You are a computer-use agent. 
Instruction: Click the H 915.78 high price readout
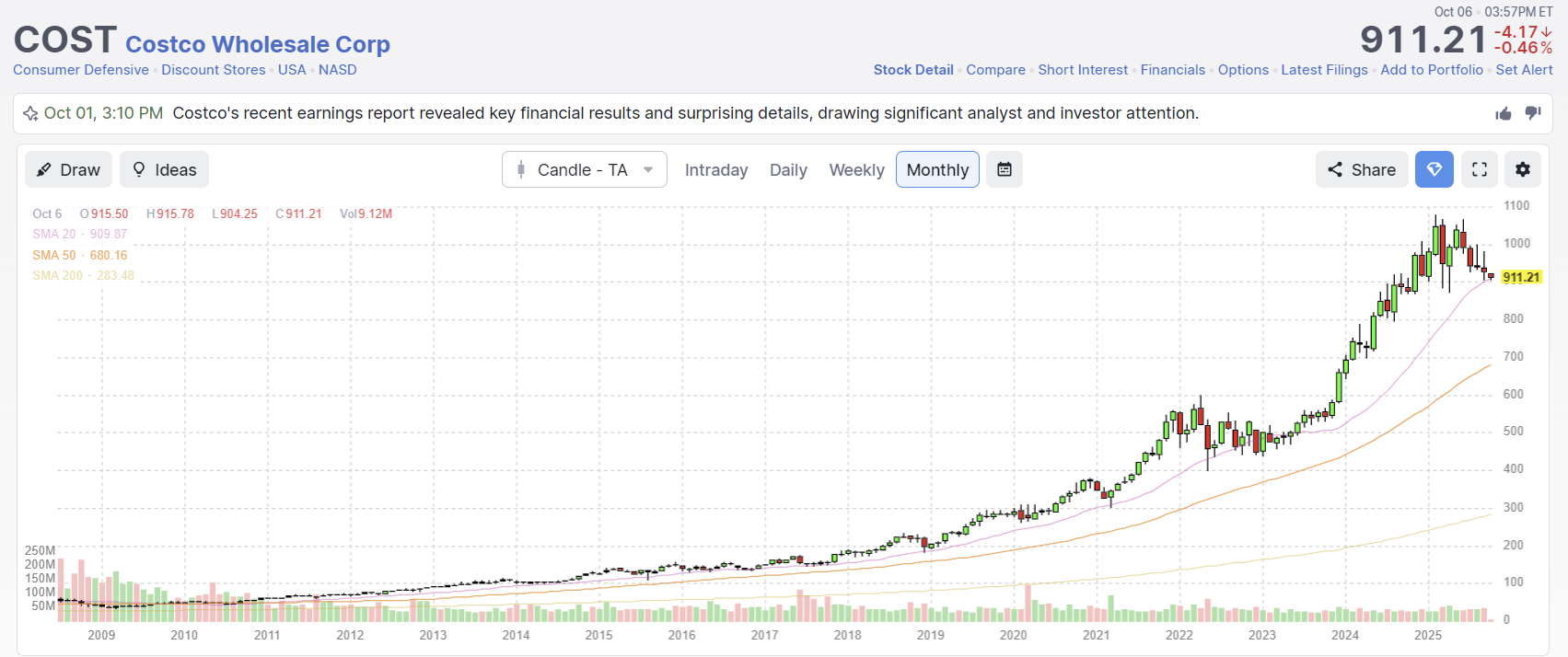[170, 213]
